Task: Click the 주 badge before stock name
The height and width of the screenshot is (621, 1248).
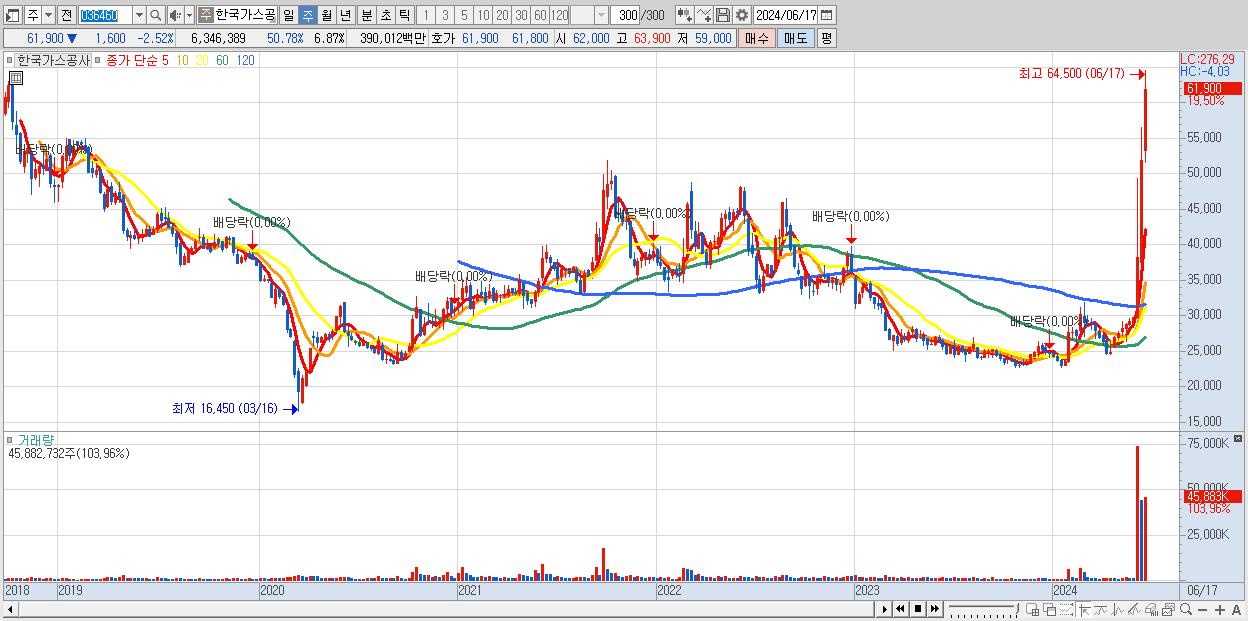Action: [x=205, y=15]
